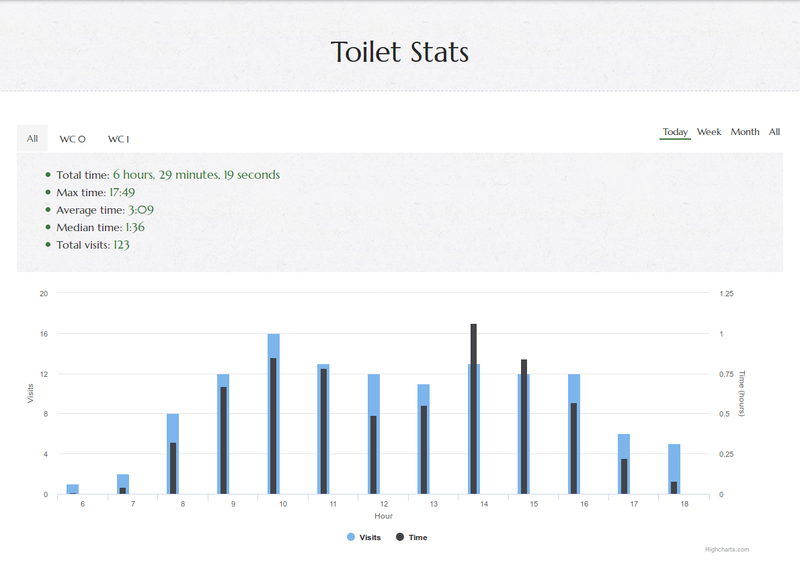Select the All time range filter
Viewport: 800px width, 565px height.
(x=774, y=132)
